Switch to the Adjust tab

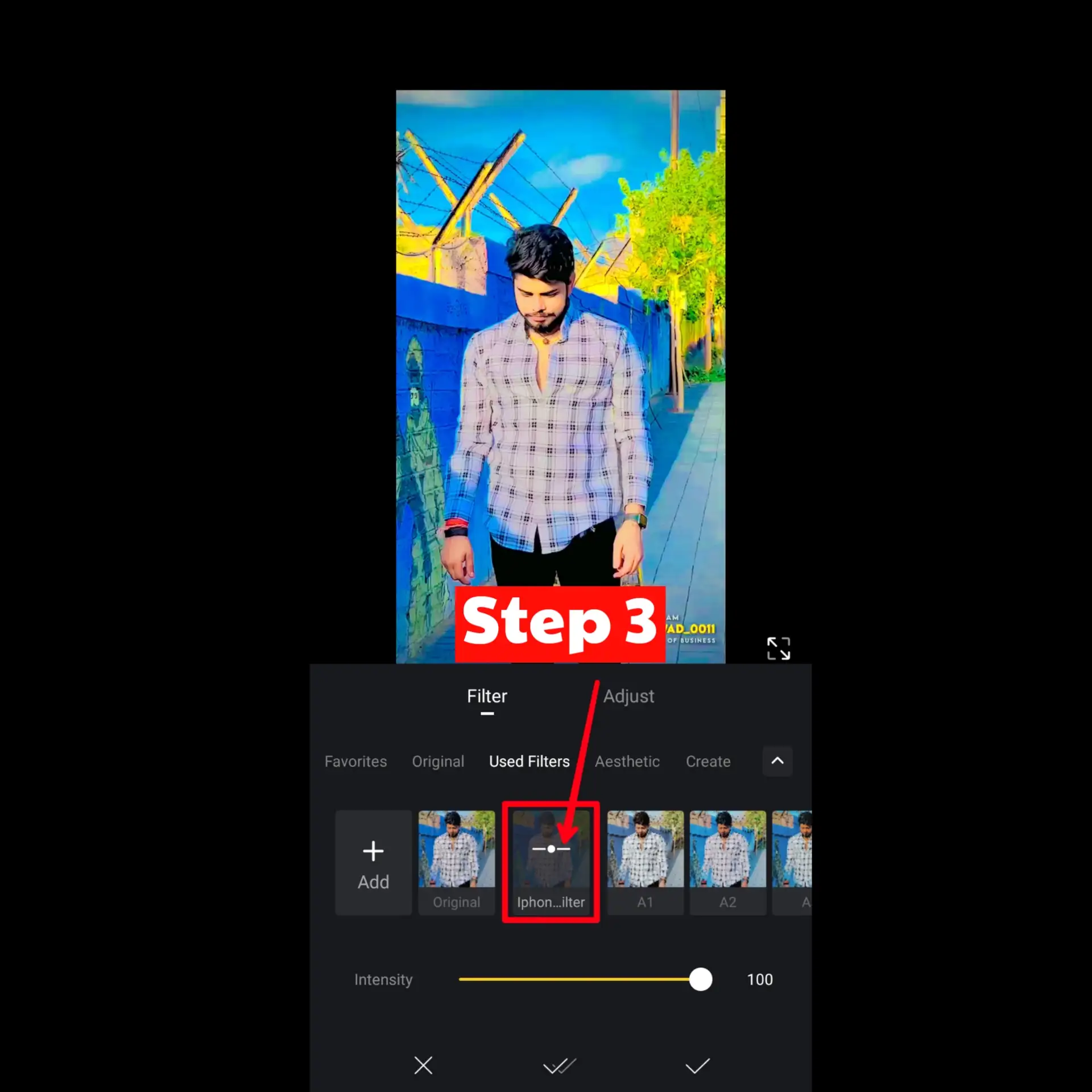click(x=629, y=696)
